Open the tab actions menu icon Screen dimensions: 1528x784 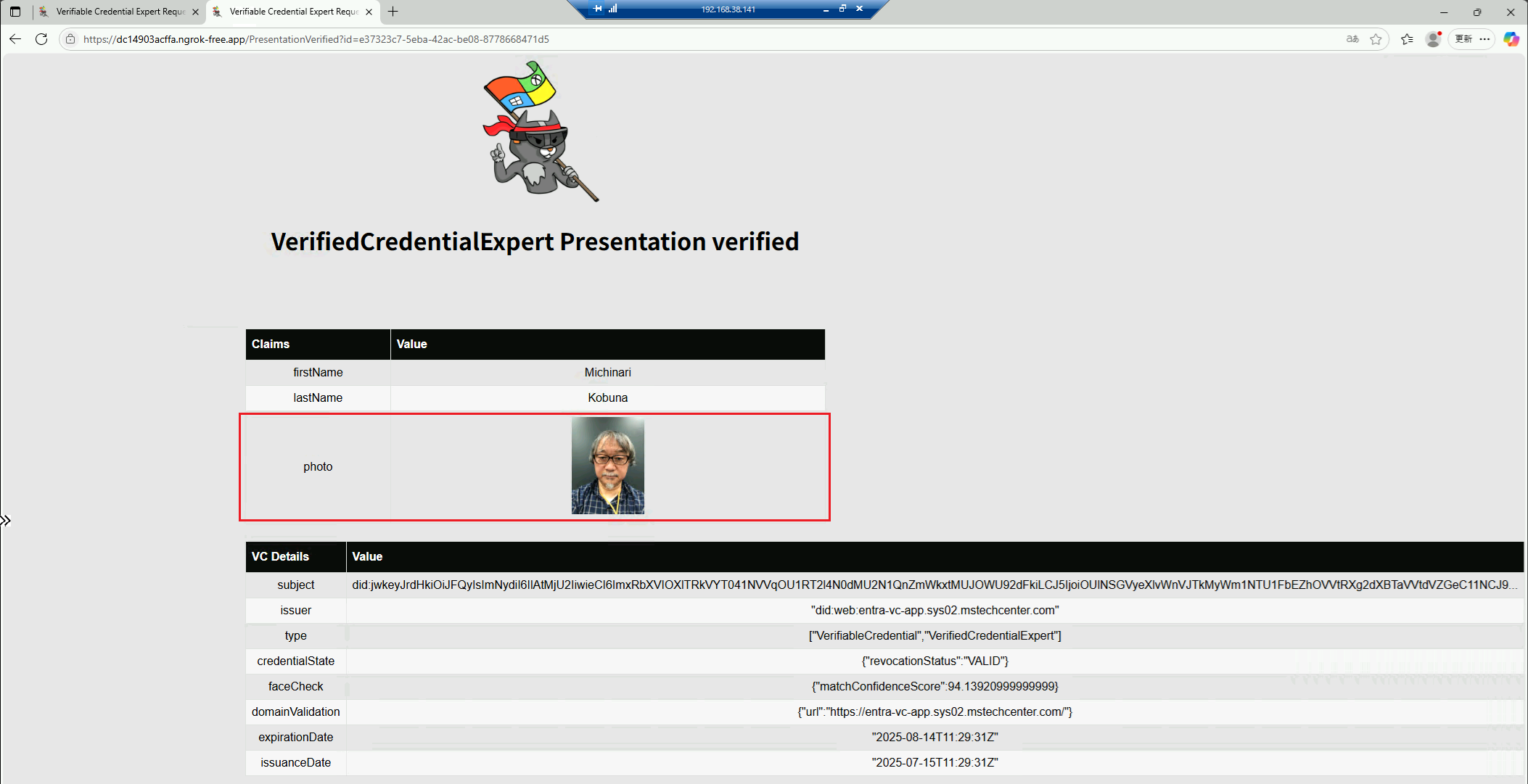15,12
